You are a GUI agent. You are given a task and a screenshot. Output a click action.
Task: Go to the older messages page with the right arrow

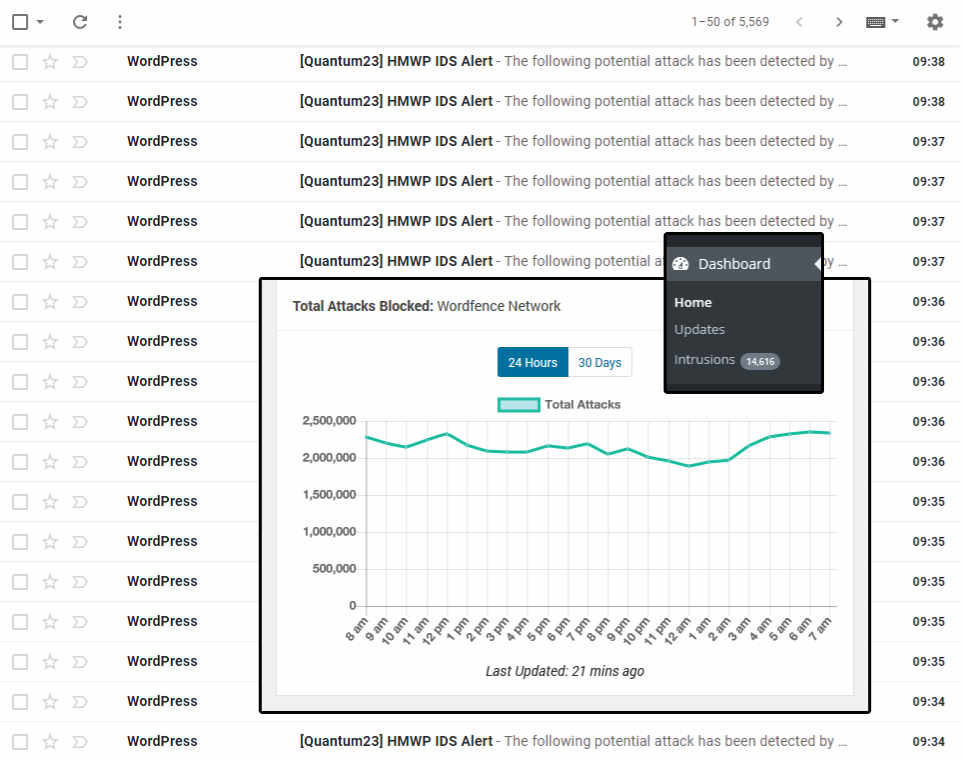839,22
